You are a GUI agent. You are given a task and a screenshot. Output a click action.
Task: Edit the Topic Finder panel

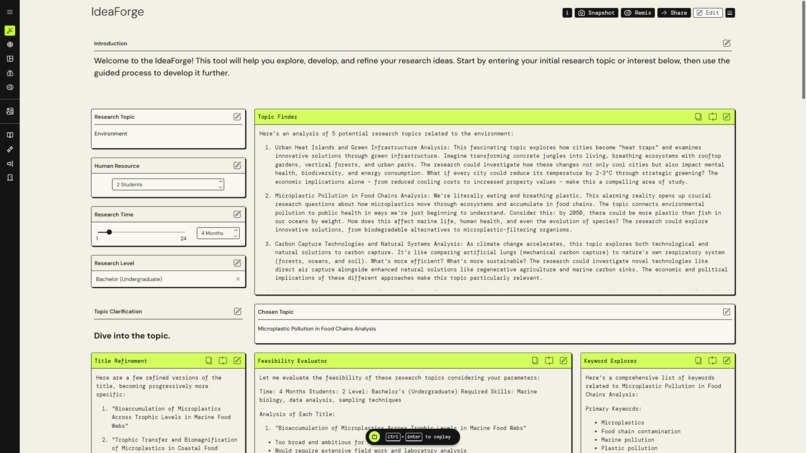click(726, 117)
